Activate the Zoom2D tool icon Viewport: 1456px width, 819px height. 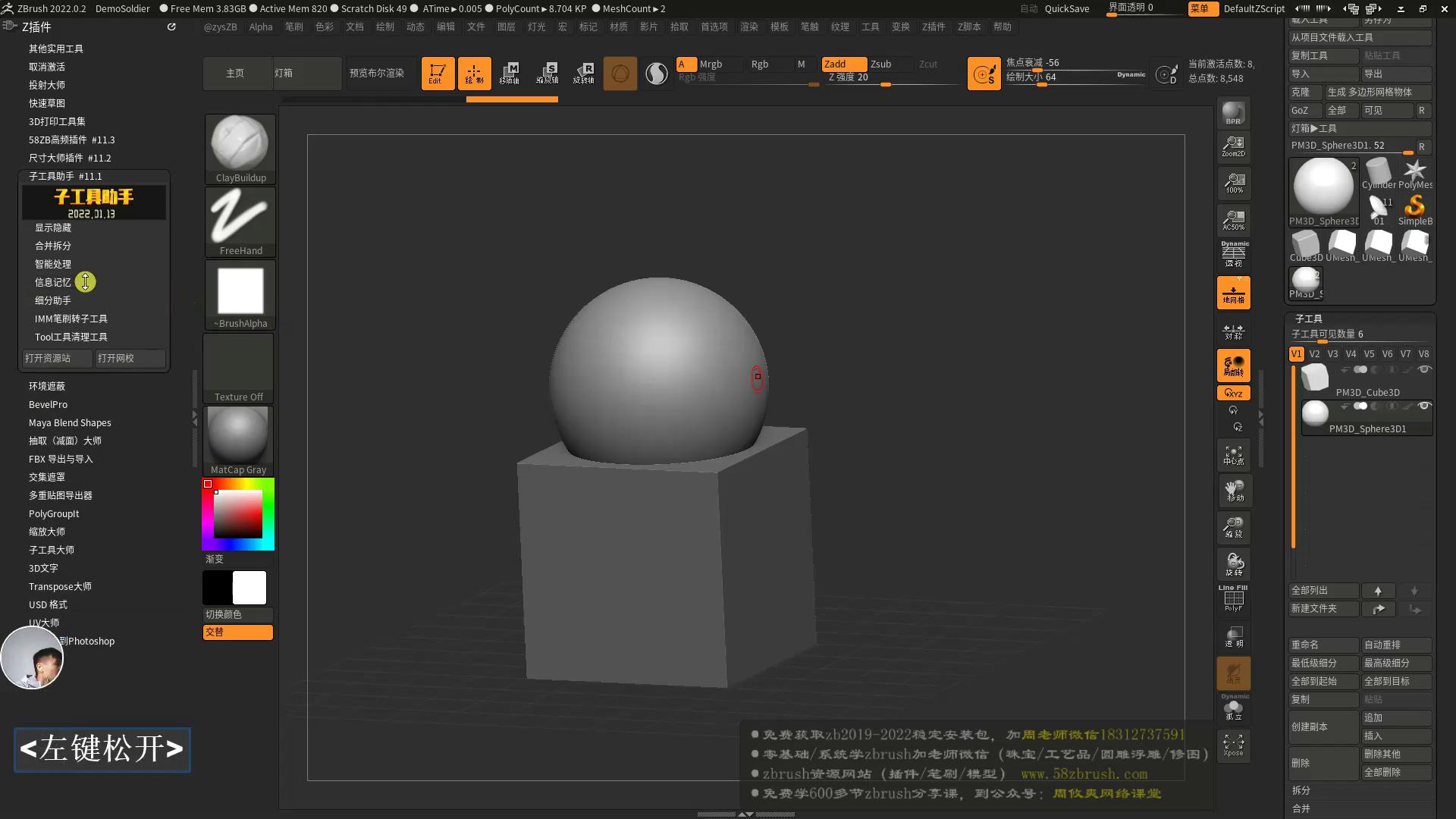click(1233, 146)
